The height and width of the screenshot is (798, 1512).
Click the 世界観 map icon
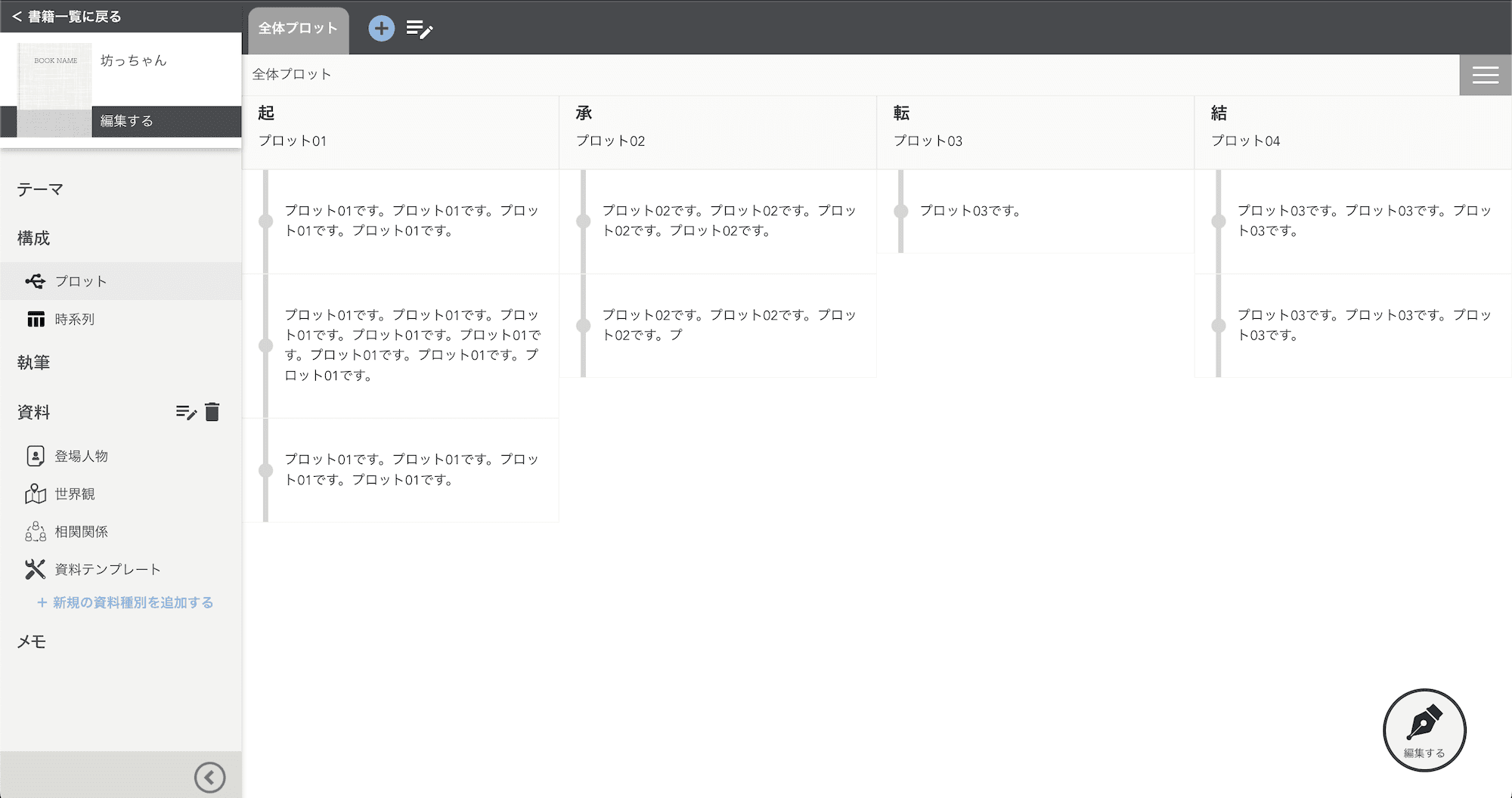(36, 493)
